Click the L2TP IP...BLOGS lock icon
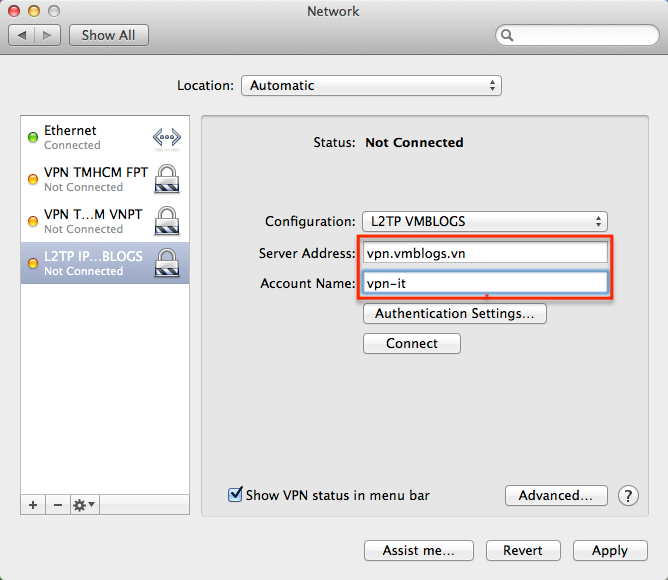Screen dimensions: 668x580 click(167, 263)
